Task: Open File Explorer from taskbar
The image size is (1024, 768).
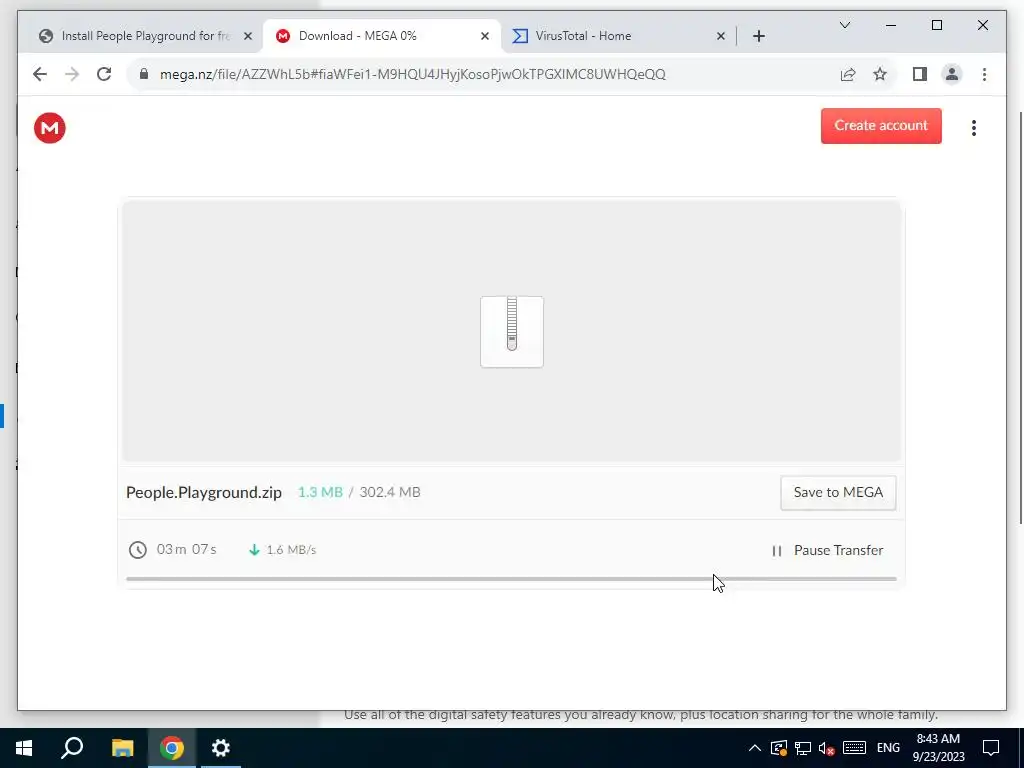Action: [122, 748]
